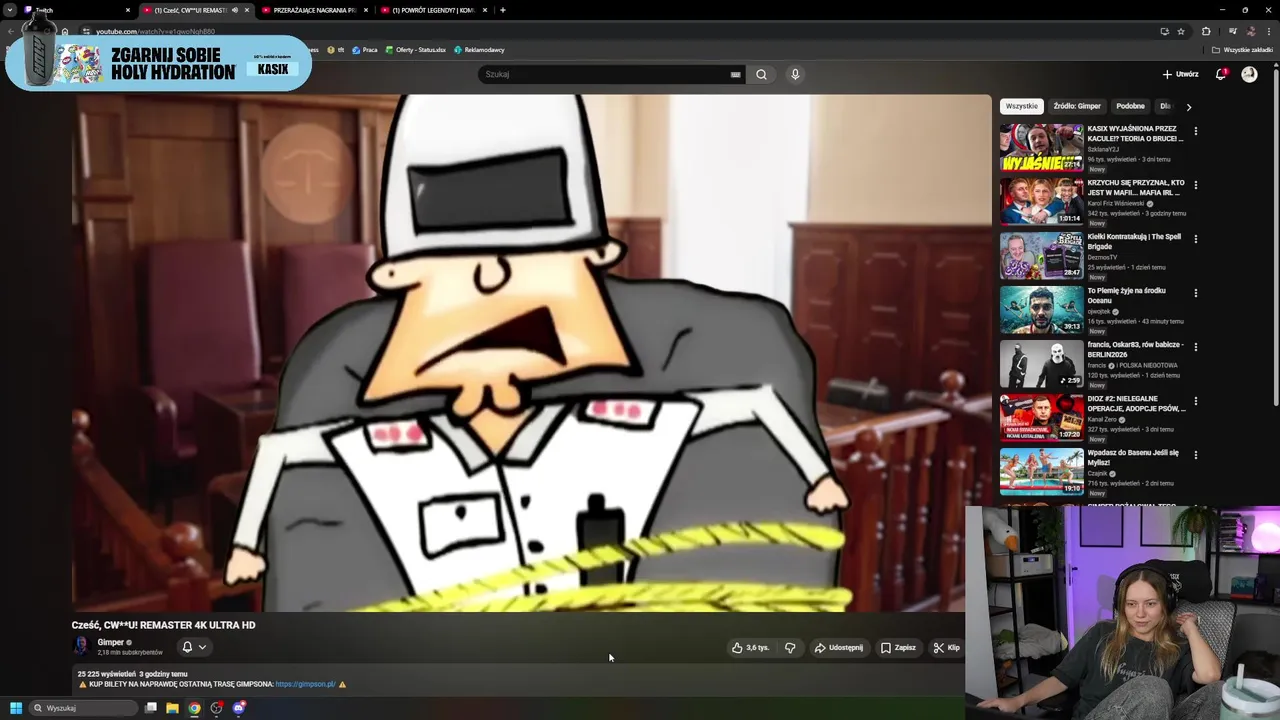This screenshot has height=720, width=1280.
Task: Expand the Chrome tab search chevron
Action: point(10,10)
